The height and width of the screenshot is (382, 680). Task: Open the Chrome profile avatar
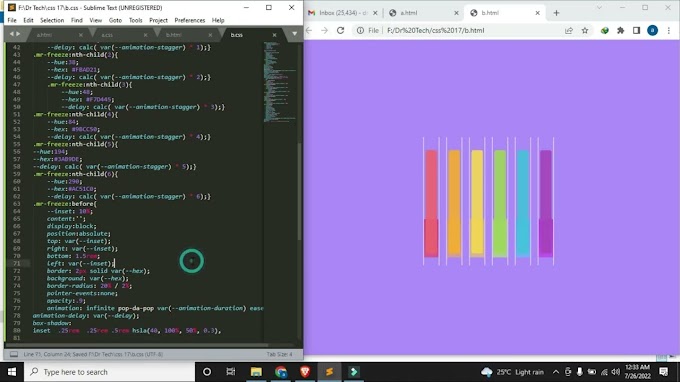pos(652,30)
